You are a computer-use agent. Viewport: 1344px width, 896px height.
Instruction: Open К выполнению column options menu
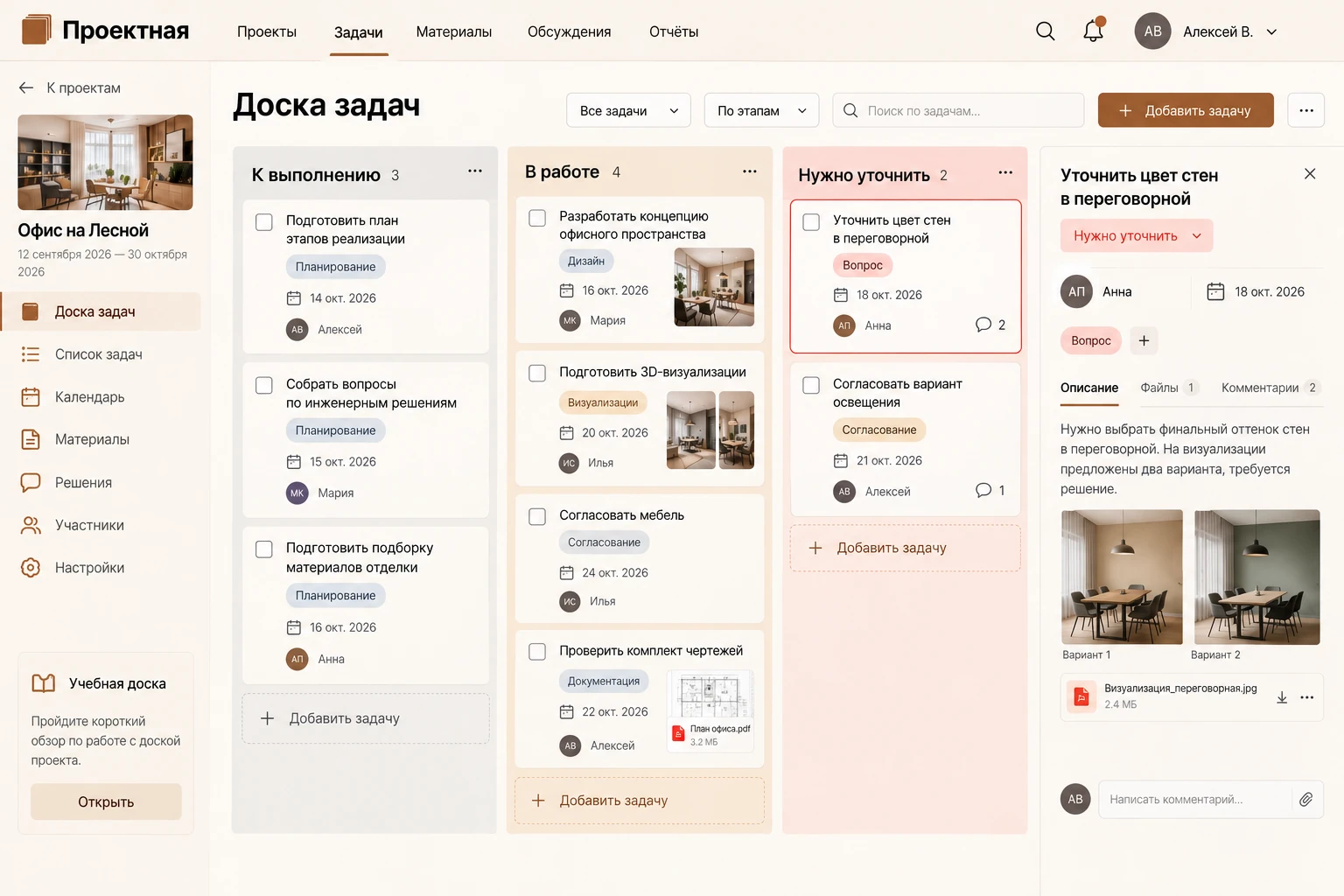(475, 171)
